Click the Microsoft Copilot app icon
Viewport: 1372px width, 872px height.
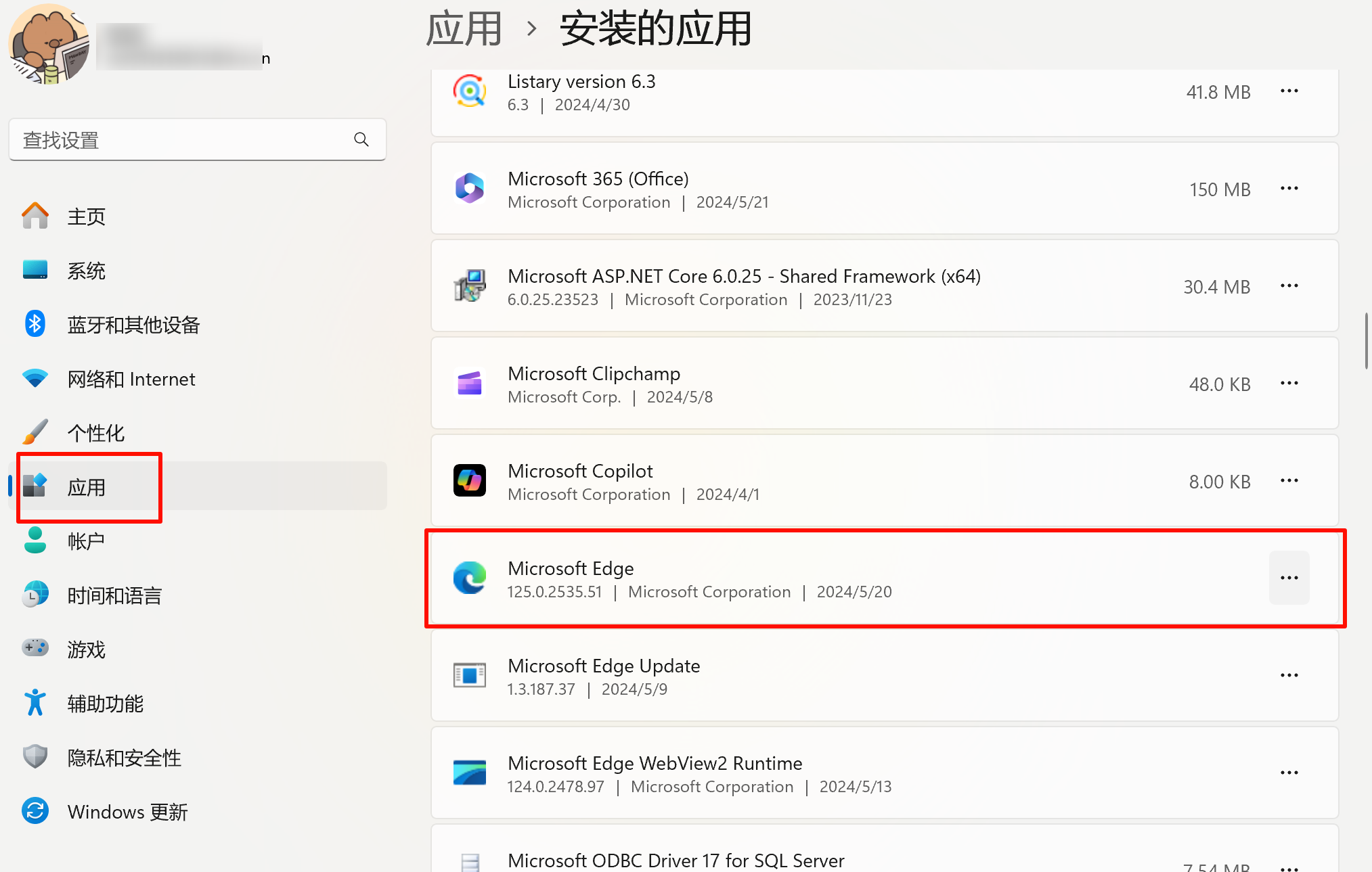coord(469,481)
